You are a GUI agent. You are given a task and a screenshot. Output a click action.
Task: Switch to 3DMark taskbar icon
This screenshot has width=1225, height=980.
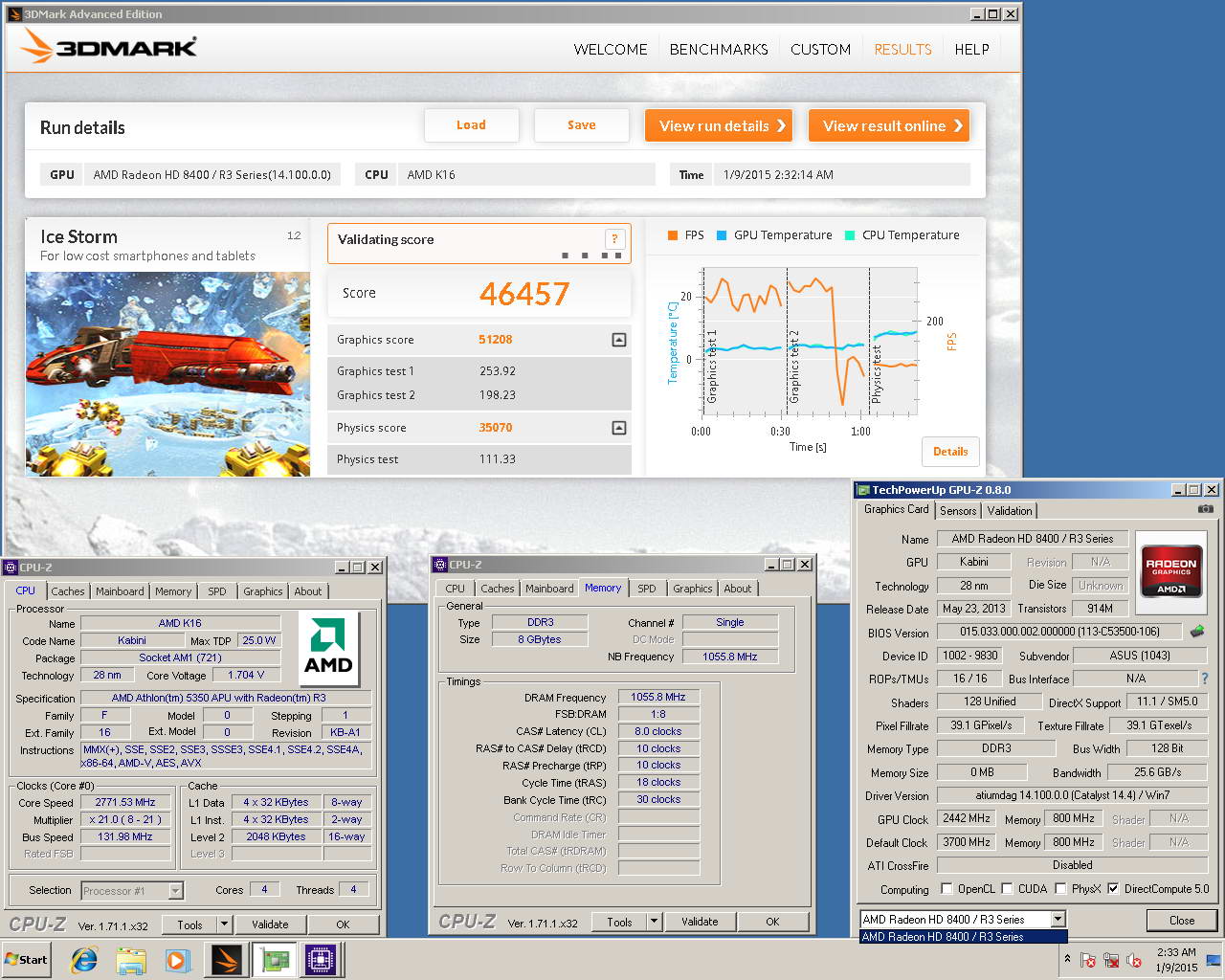click(227, 960)
